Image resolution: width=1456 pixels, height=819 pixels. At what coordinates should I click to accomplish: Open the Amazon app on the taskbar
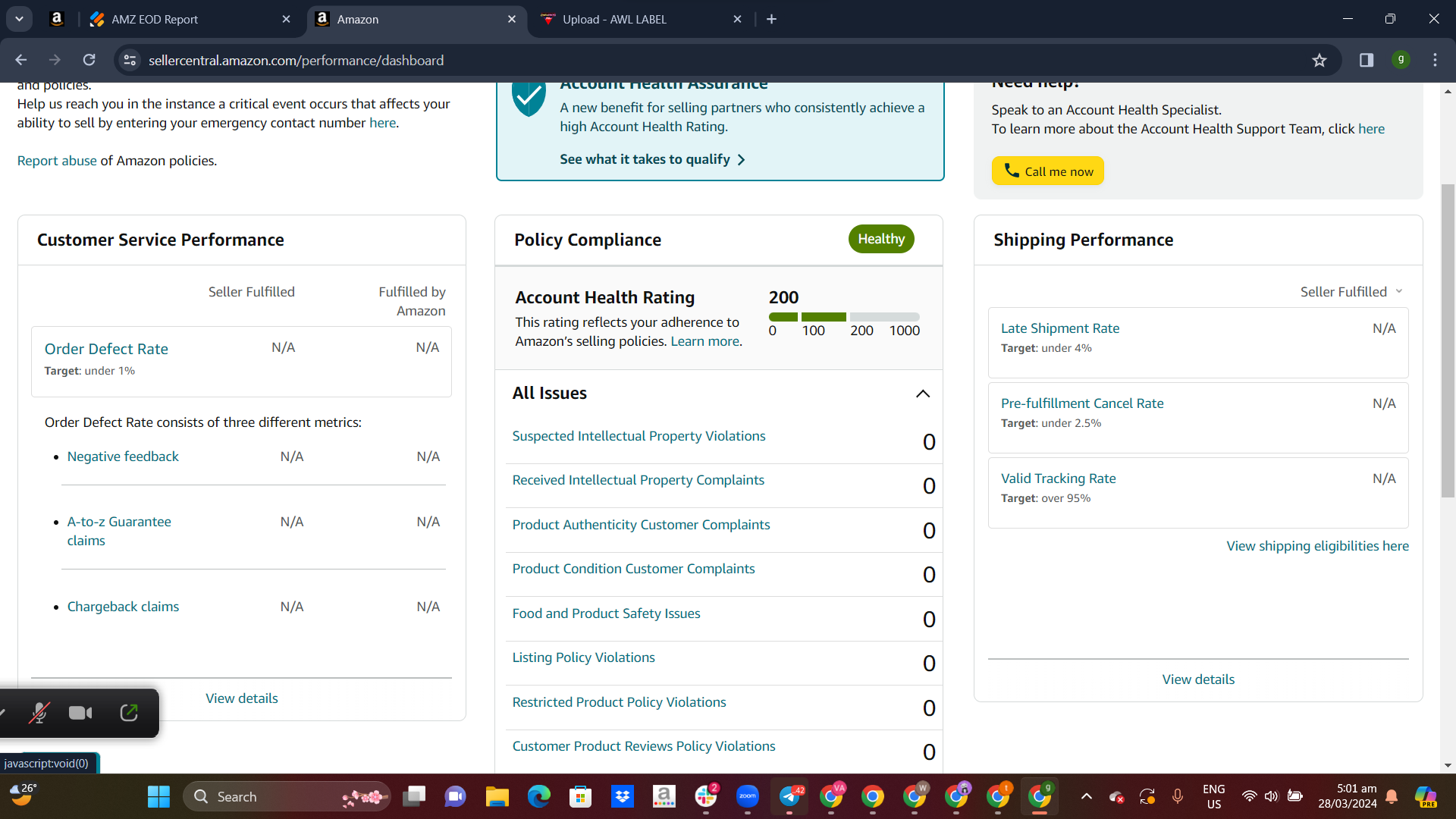pos(664,796)
